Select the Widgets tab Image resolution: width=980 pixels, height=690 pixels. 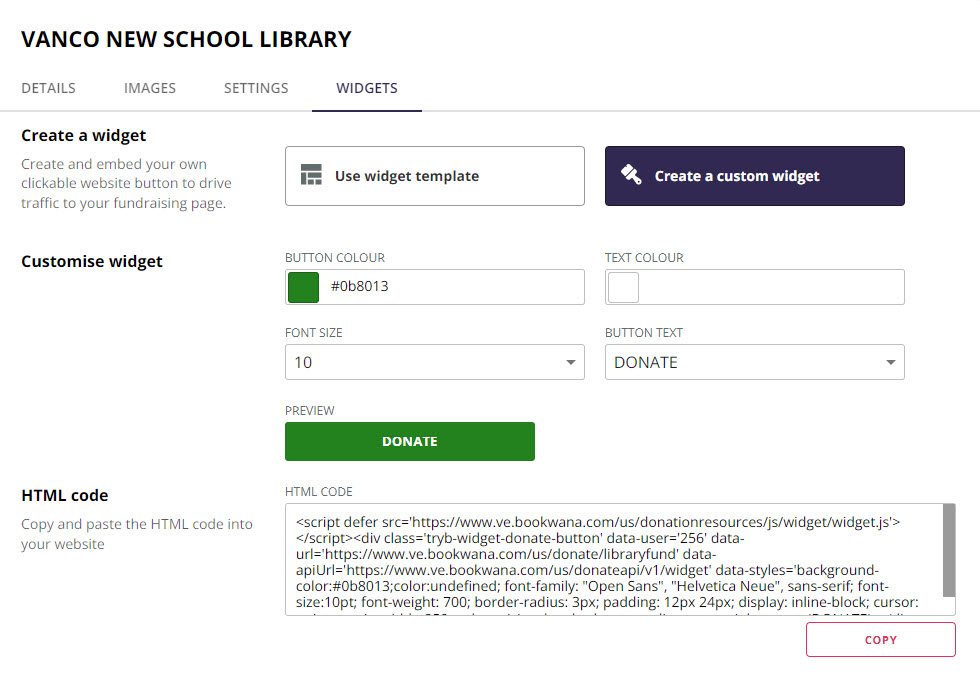[x=367, y=88]
